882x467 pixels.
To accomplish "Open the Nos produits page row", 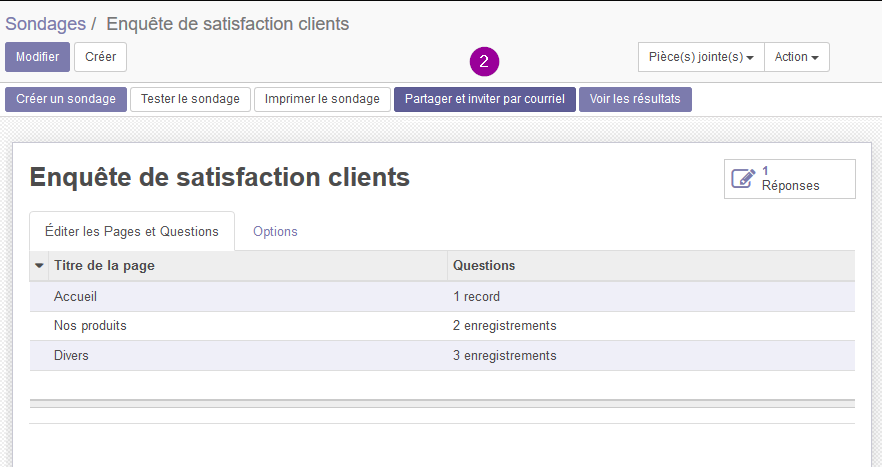I will (x=90, y=326).
